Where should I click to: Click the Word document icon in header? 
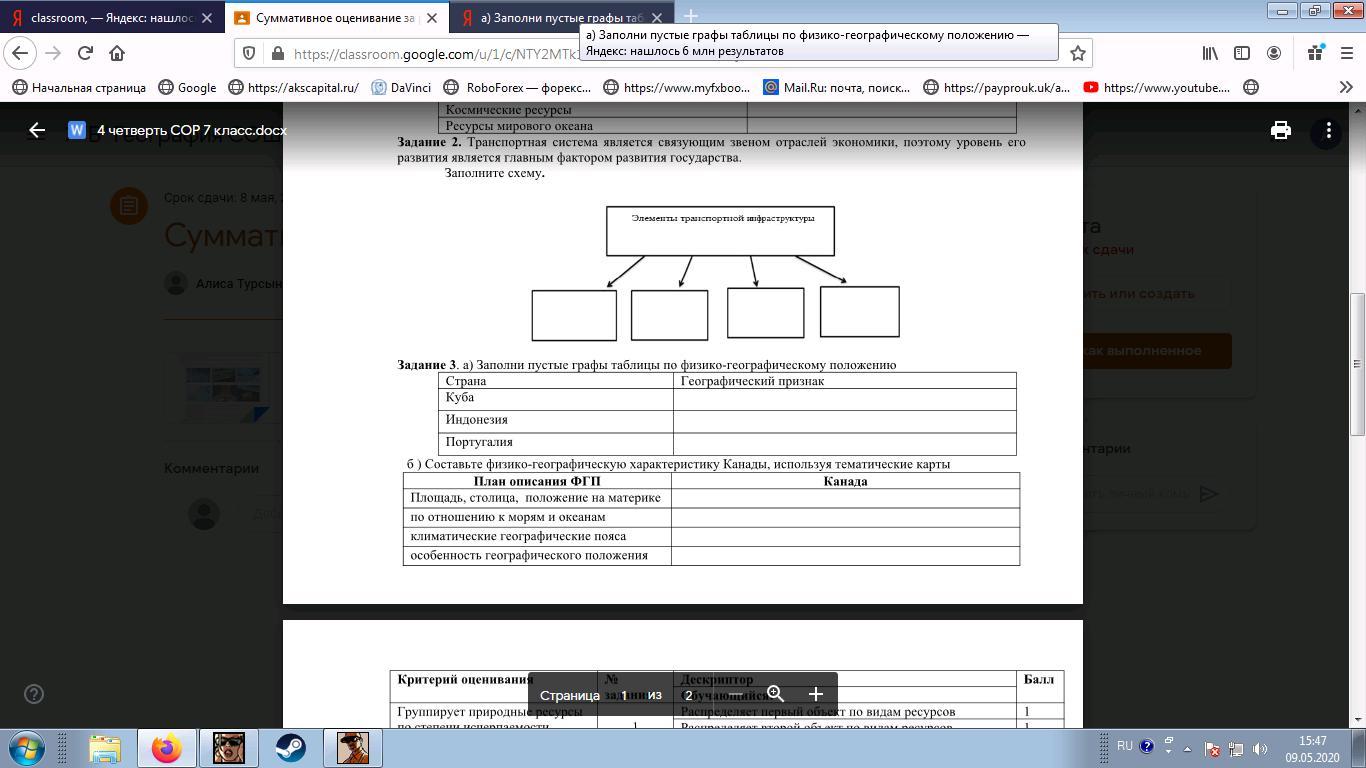77,130
